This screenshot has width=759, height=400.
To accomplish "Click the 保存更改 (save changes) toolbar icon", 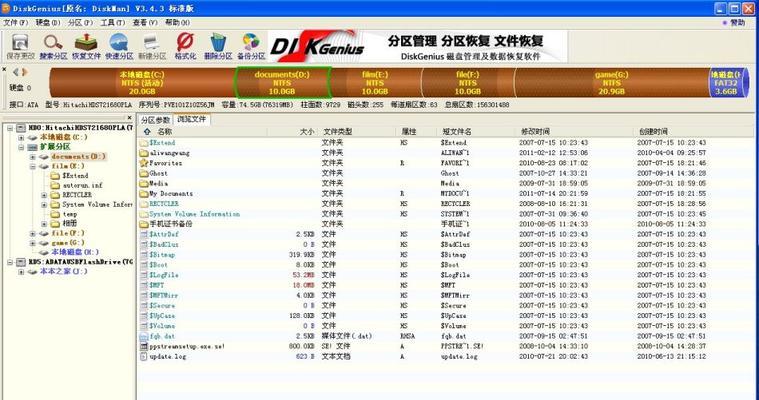I will click(20, 46).
